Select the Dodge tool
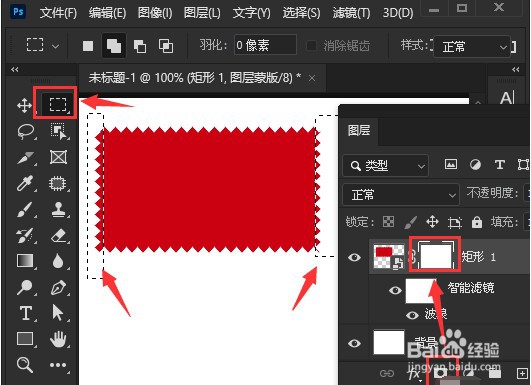The width and height of the screenshot is (531, 385). click(25, 287)
